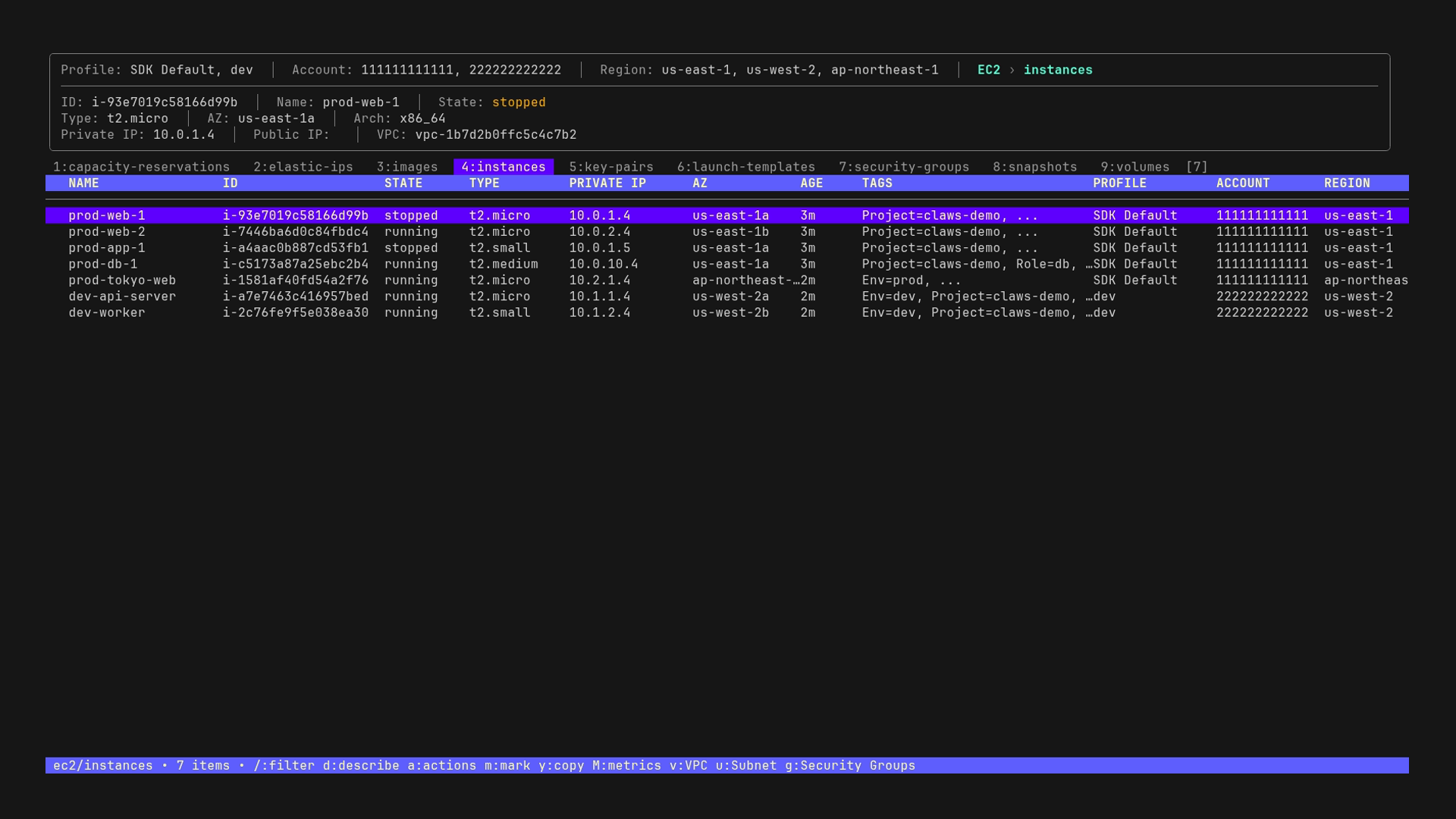Viewport: 1456px width, 819px height.
Task: Select the dev-worker instance row
Action: coord(107,313)
